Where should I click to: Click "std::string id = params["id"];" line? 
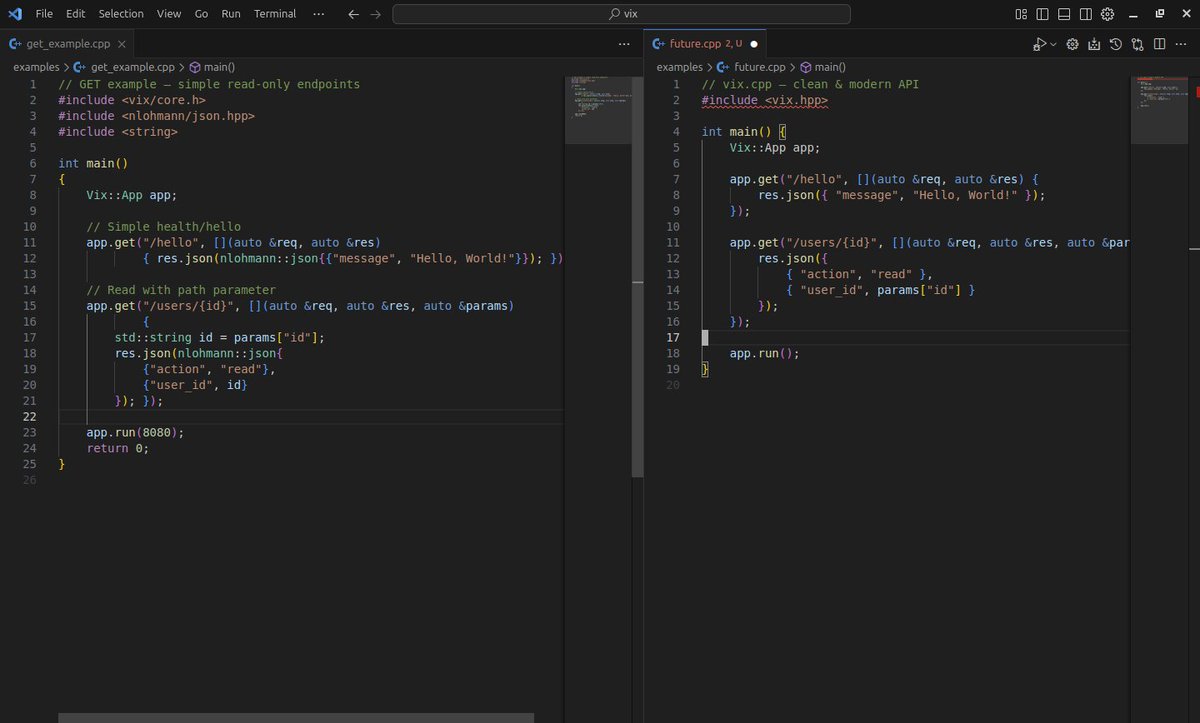pyautogui.click(x=220, y=337)
